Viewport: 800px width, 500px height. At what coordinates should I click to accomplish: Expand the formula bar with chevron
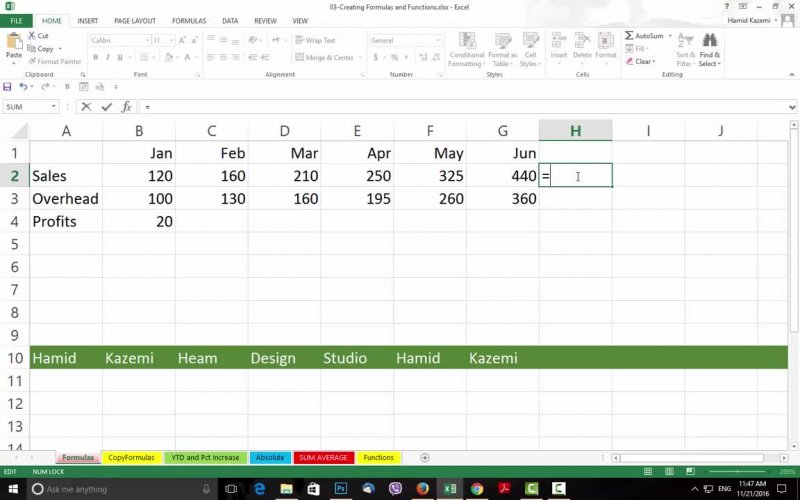(790, 107)
